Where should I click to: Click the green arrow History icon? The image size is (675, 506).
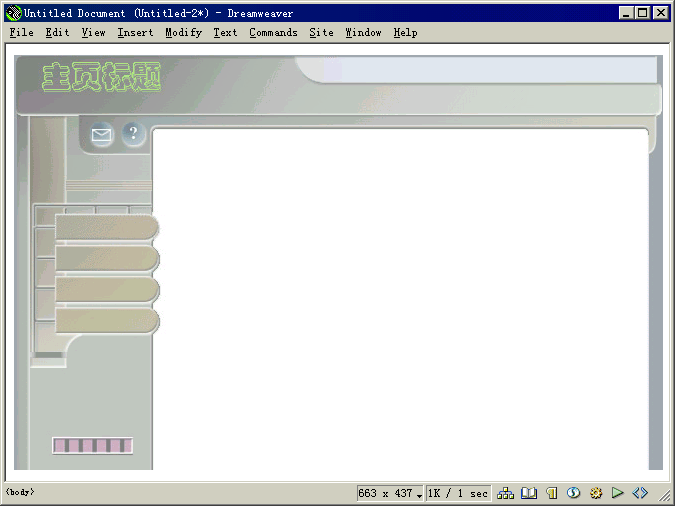tap(618, 493)
